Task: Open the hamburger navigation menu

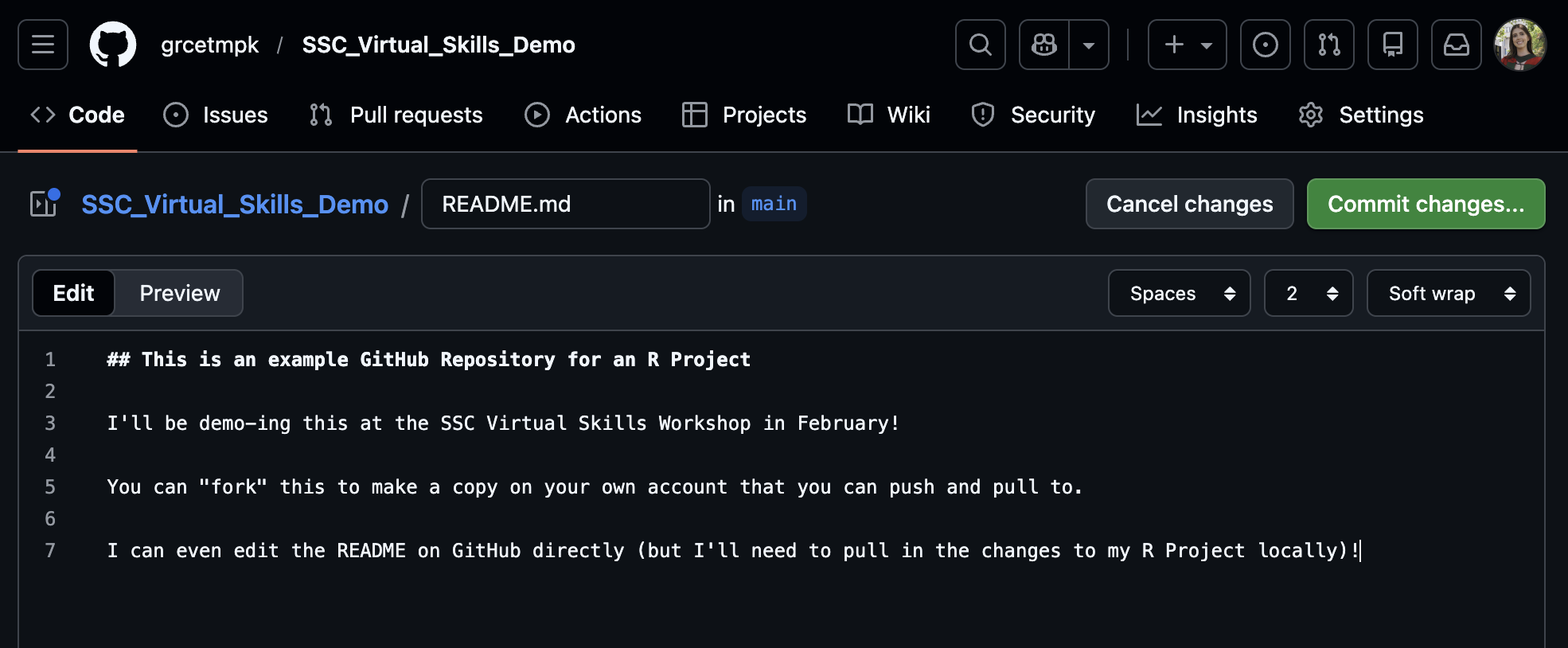Action: point(43,45)
